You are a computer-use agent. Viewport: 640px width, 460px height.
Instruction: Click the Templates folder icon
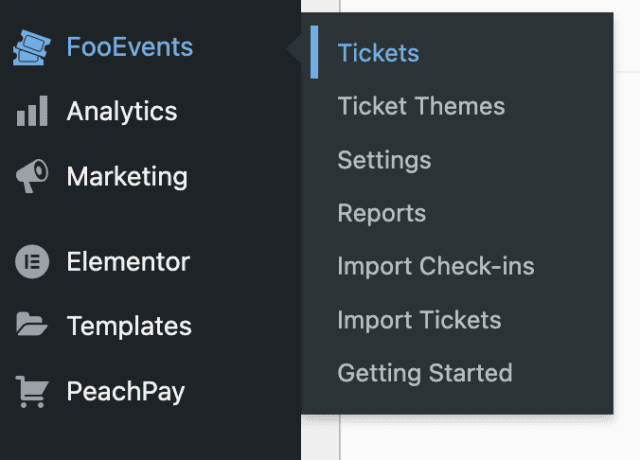[x=32, y=325]
